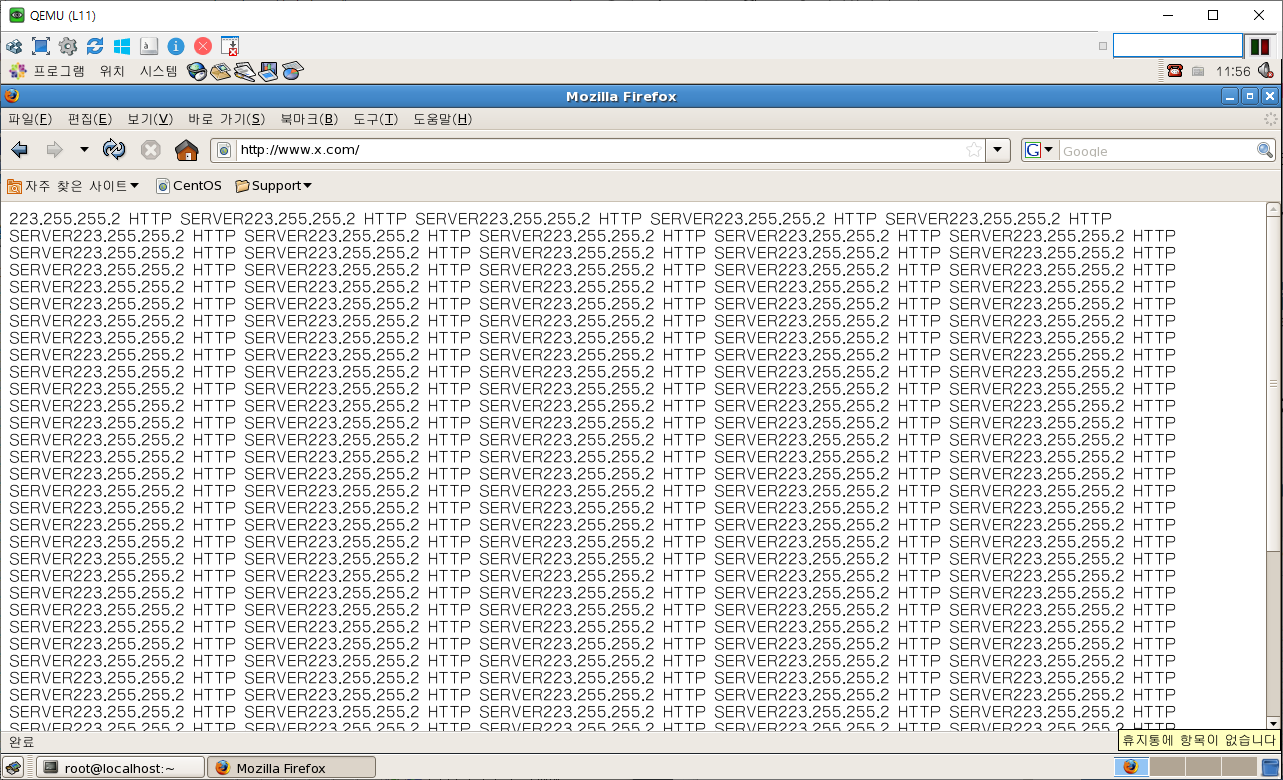Click the page icon in the address bar
The height and width of the screenshot is (780, 1283).
224,150
